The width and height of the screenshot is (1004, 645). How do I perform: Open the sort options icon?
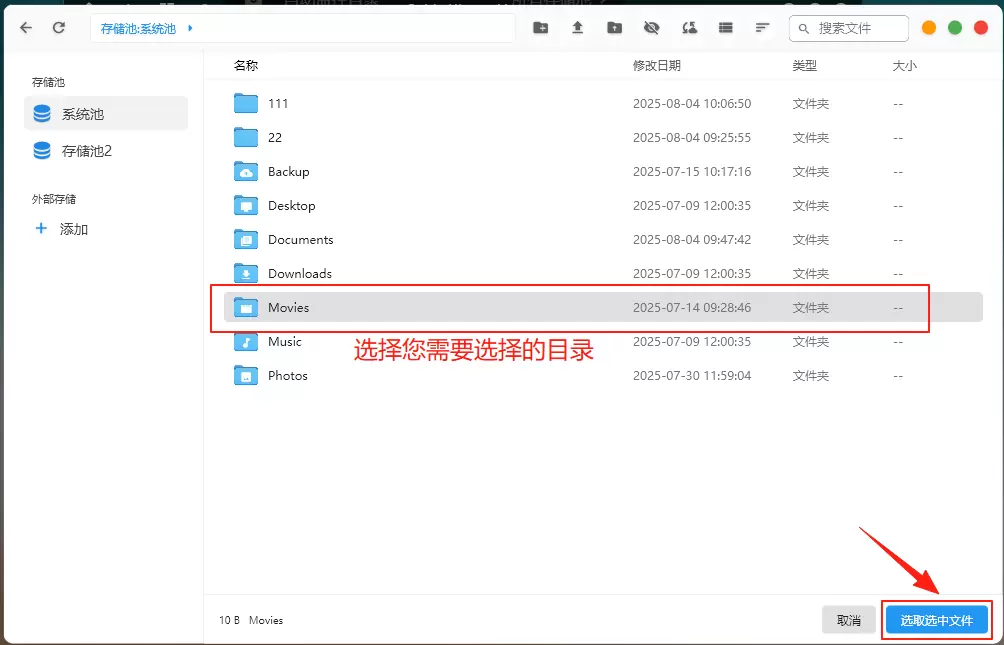click(763, 28)
